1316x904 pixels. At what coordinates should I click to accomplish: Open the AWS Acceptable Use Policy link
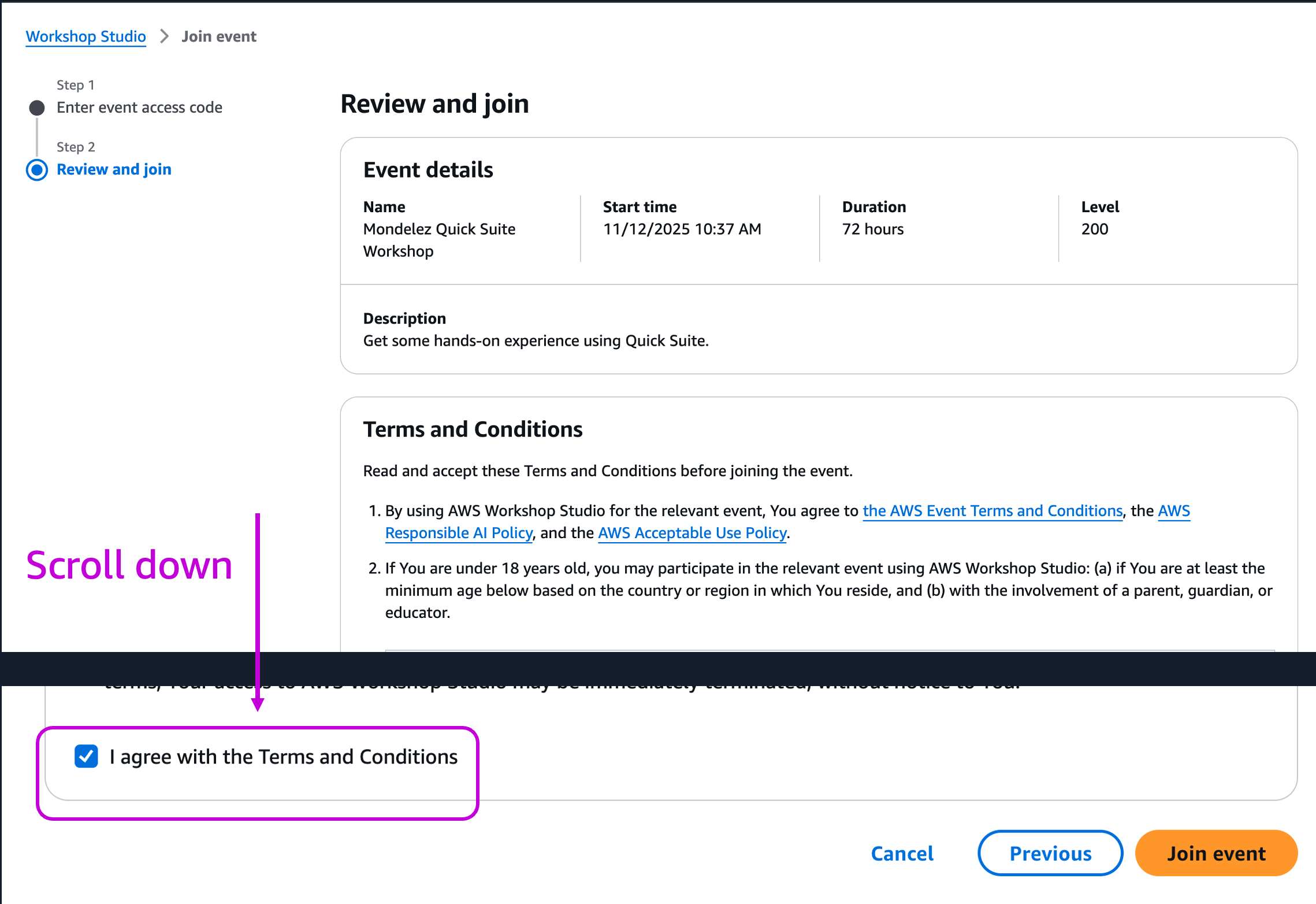tap(692, 533)
